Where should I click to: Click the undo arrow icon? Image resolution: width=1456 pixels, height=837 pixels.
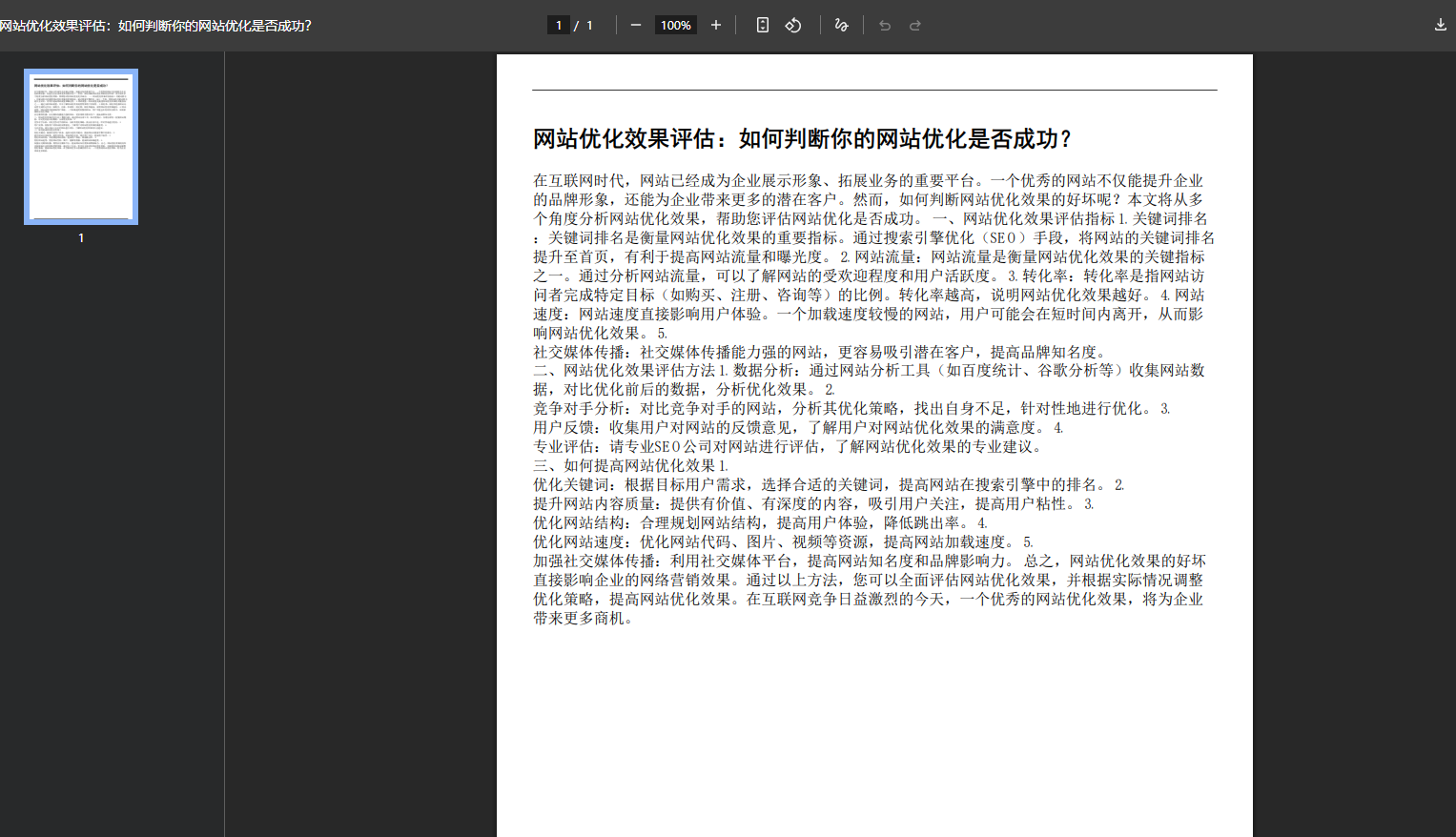point(884,25)
